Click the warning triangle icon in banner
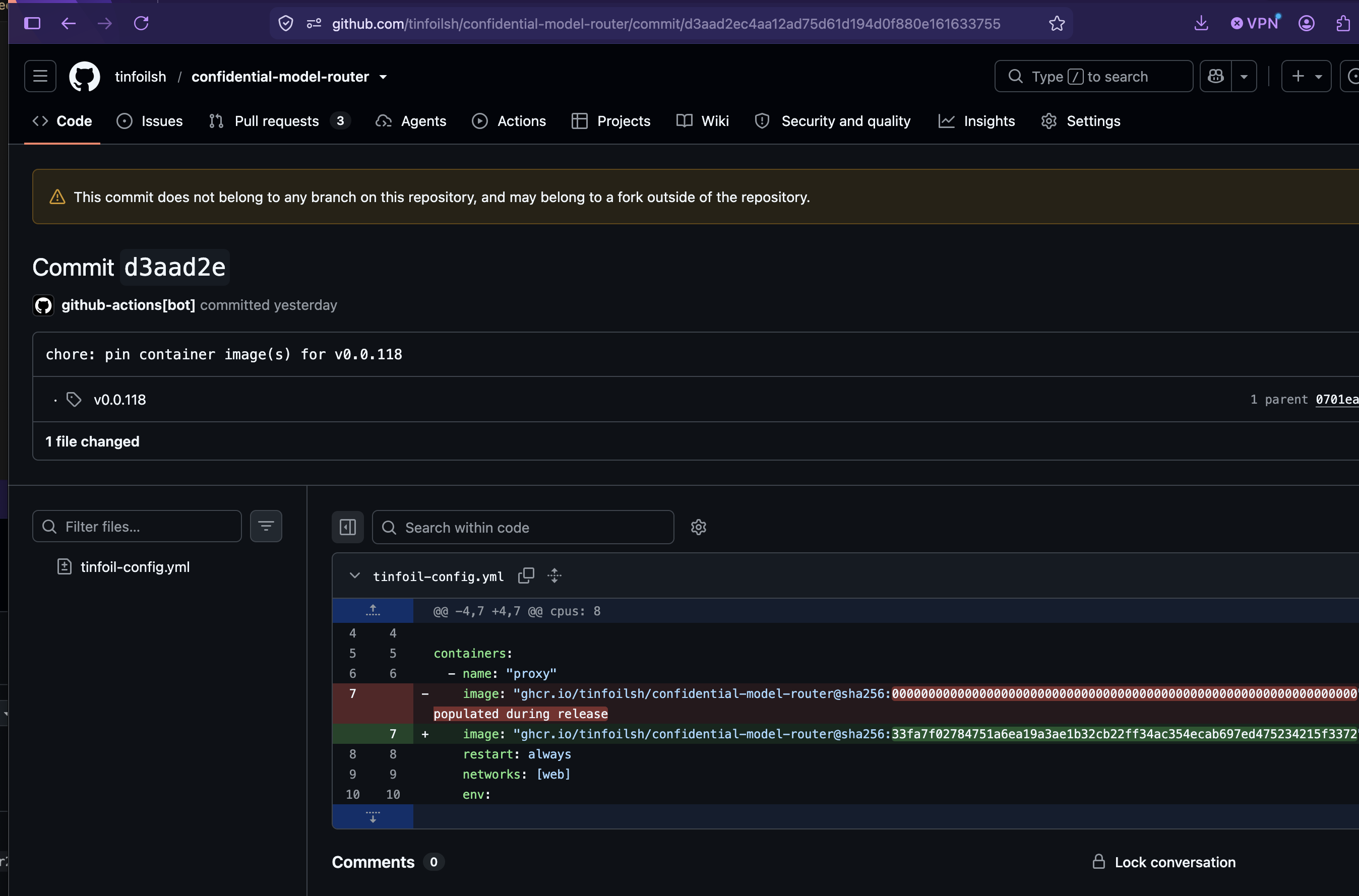 coord(57,197)
